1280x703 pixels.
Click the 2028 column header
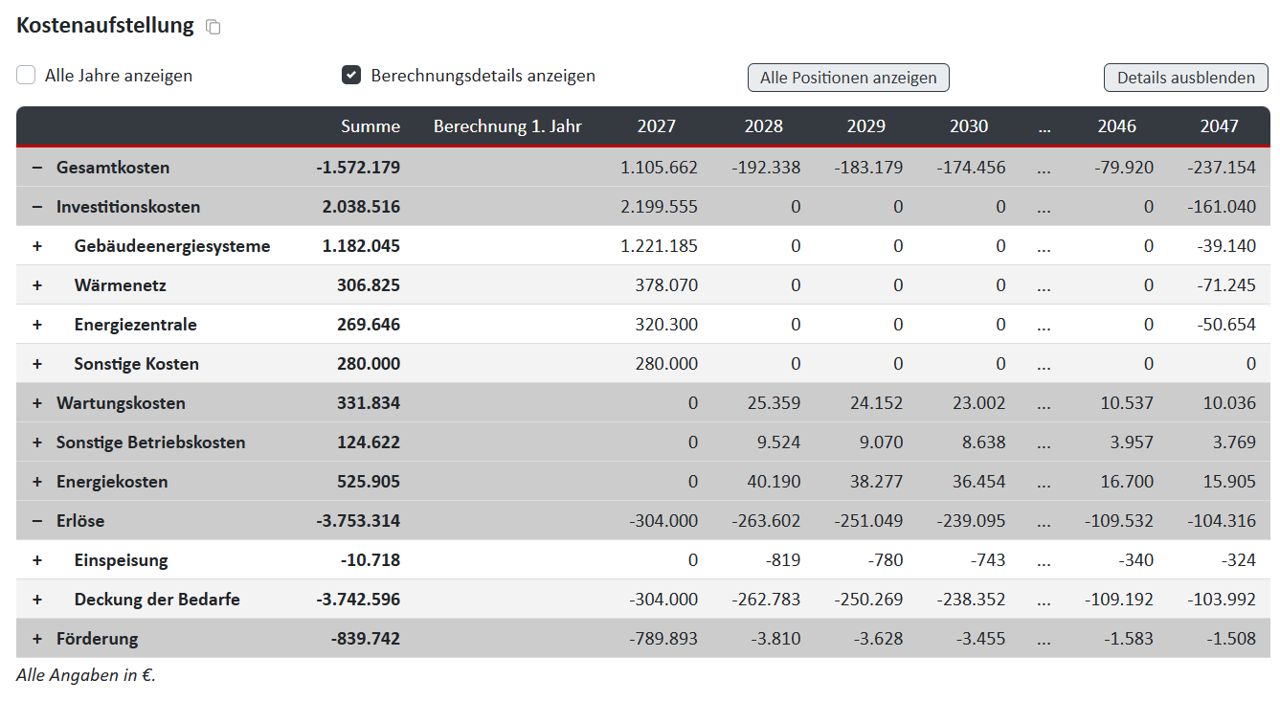(x=764, y=126)
